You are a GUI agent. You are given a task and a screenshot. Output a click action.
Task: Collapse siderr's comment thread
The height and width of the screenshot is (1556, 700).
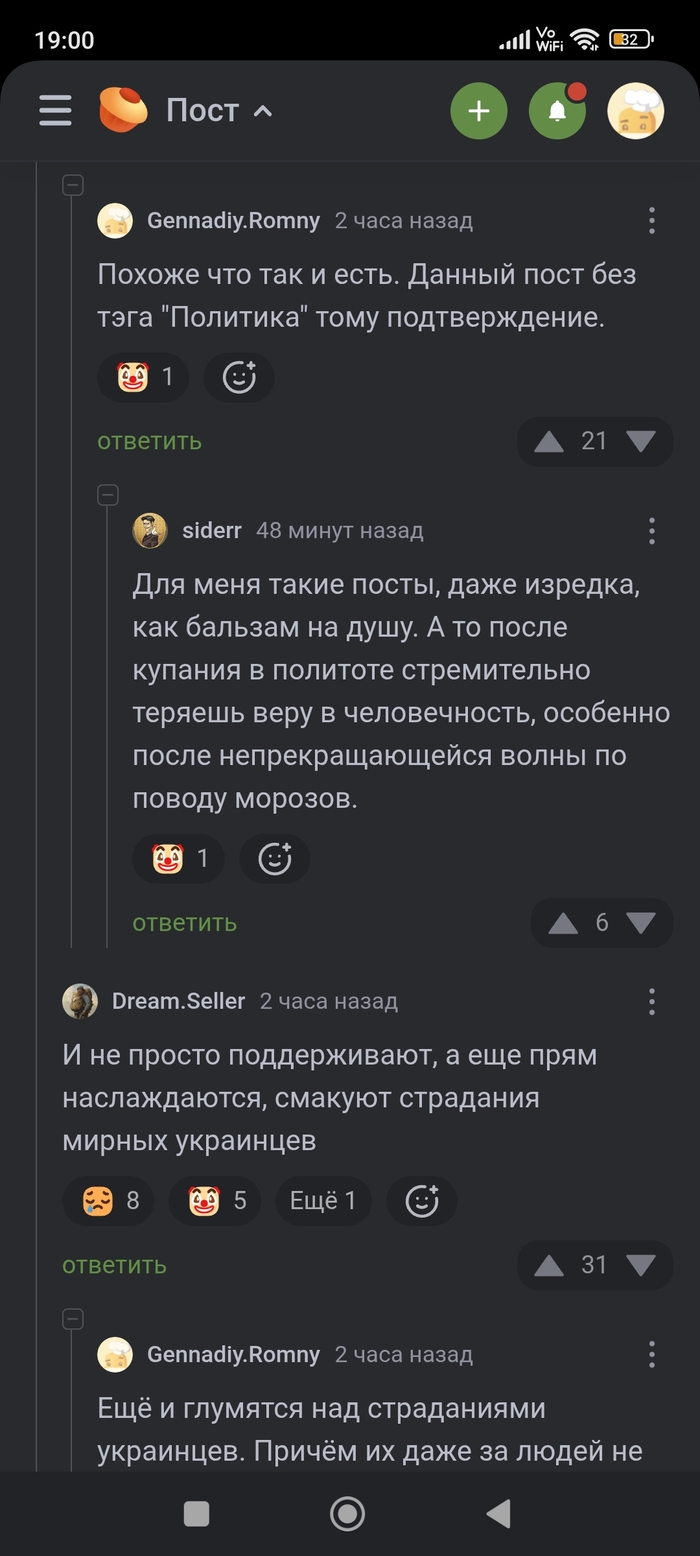coord(108,495)
